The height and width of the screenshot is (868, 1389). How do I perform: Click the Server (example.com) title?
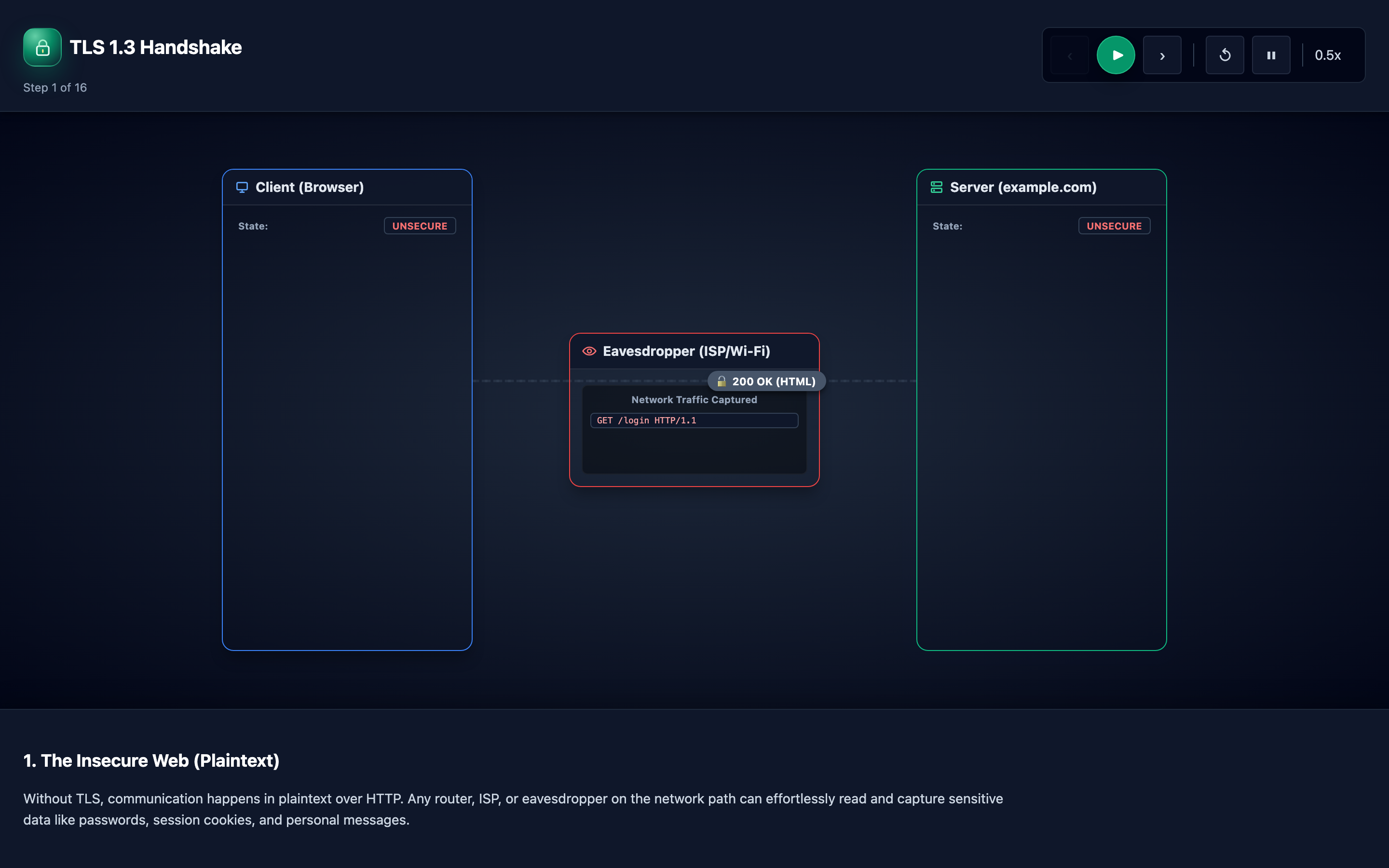point(1023,187)
